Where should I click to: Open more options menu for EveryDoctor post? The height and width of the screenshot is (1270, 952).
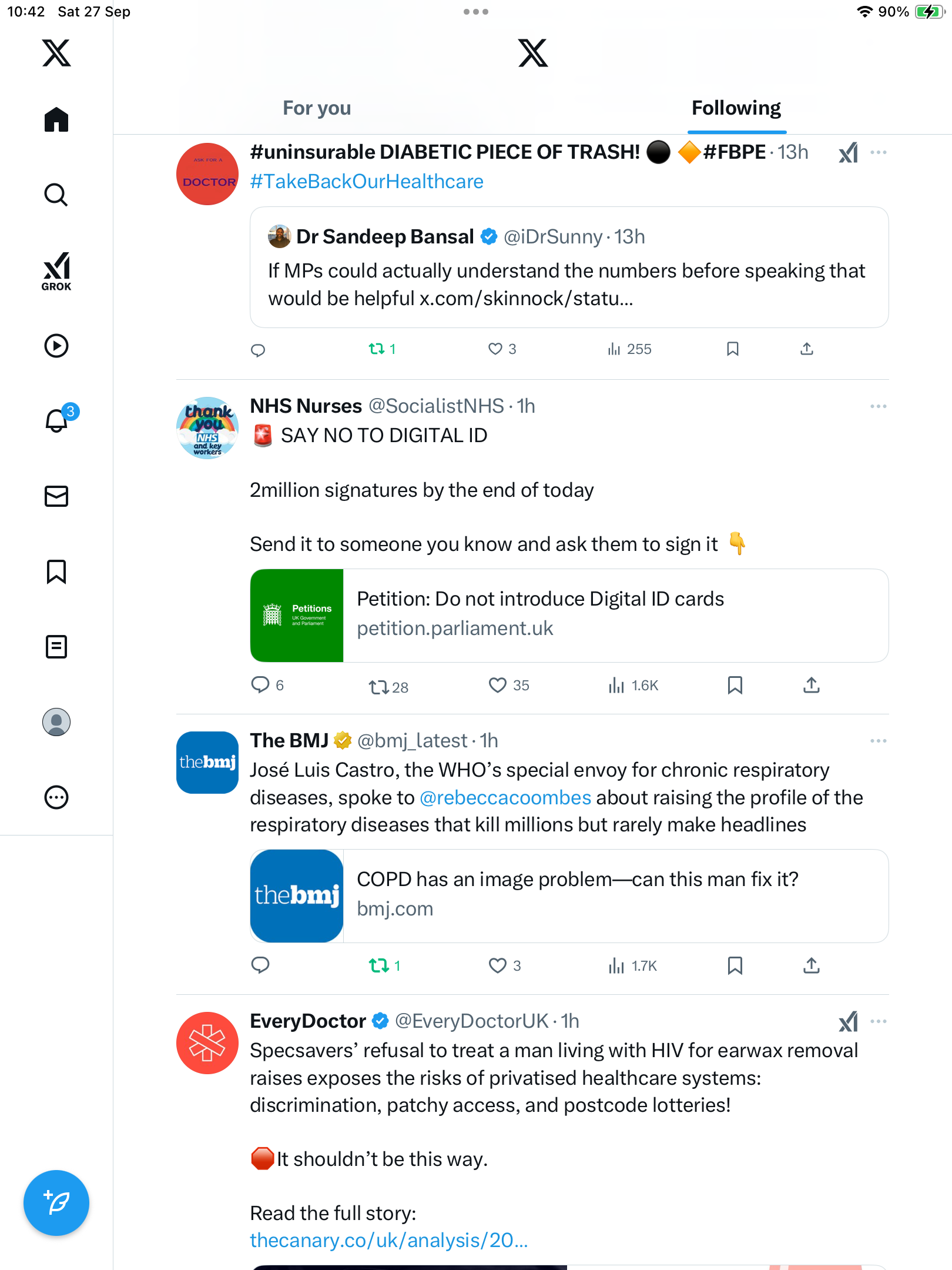[878, 1021]
